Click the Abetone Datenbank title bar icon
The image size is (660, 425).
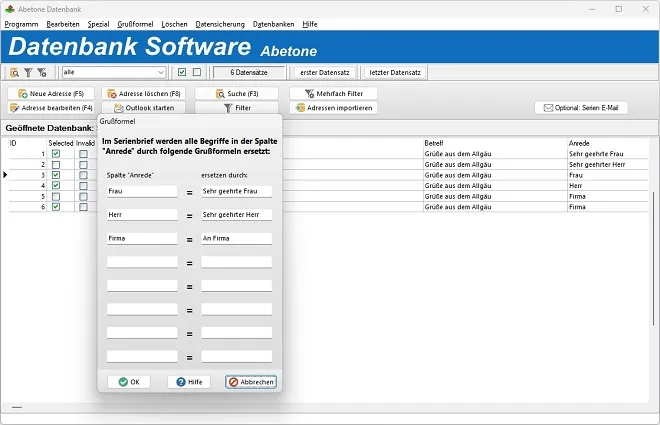pyautogui.click(x=10, y=9)
